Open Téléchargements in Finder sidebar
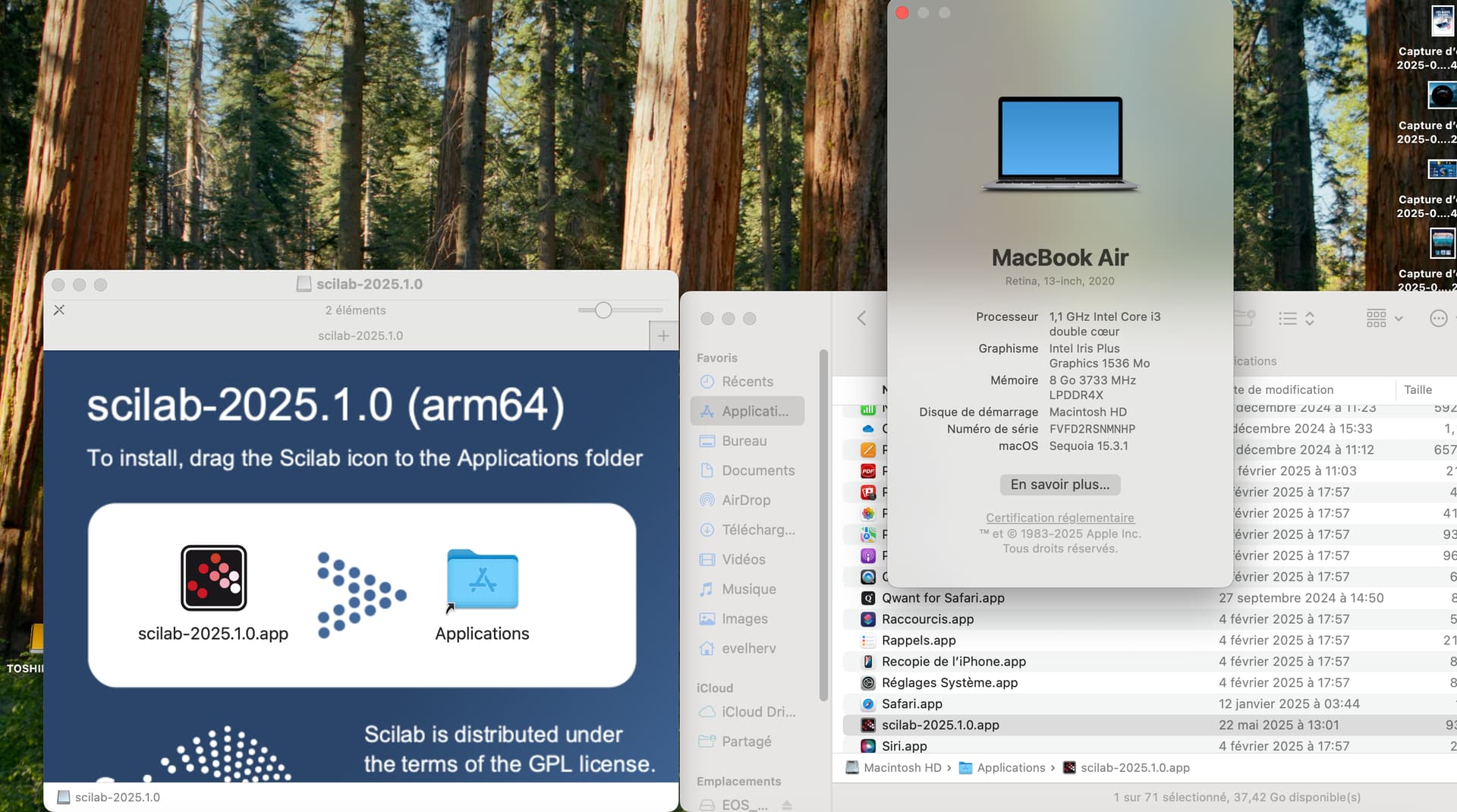 pyautogui.click(x=747, y=530)
